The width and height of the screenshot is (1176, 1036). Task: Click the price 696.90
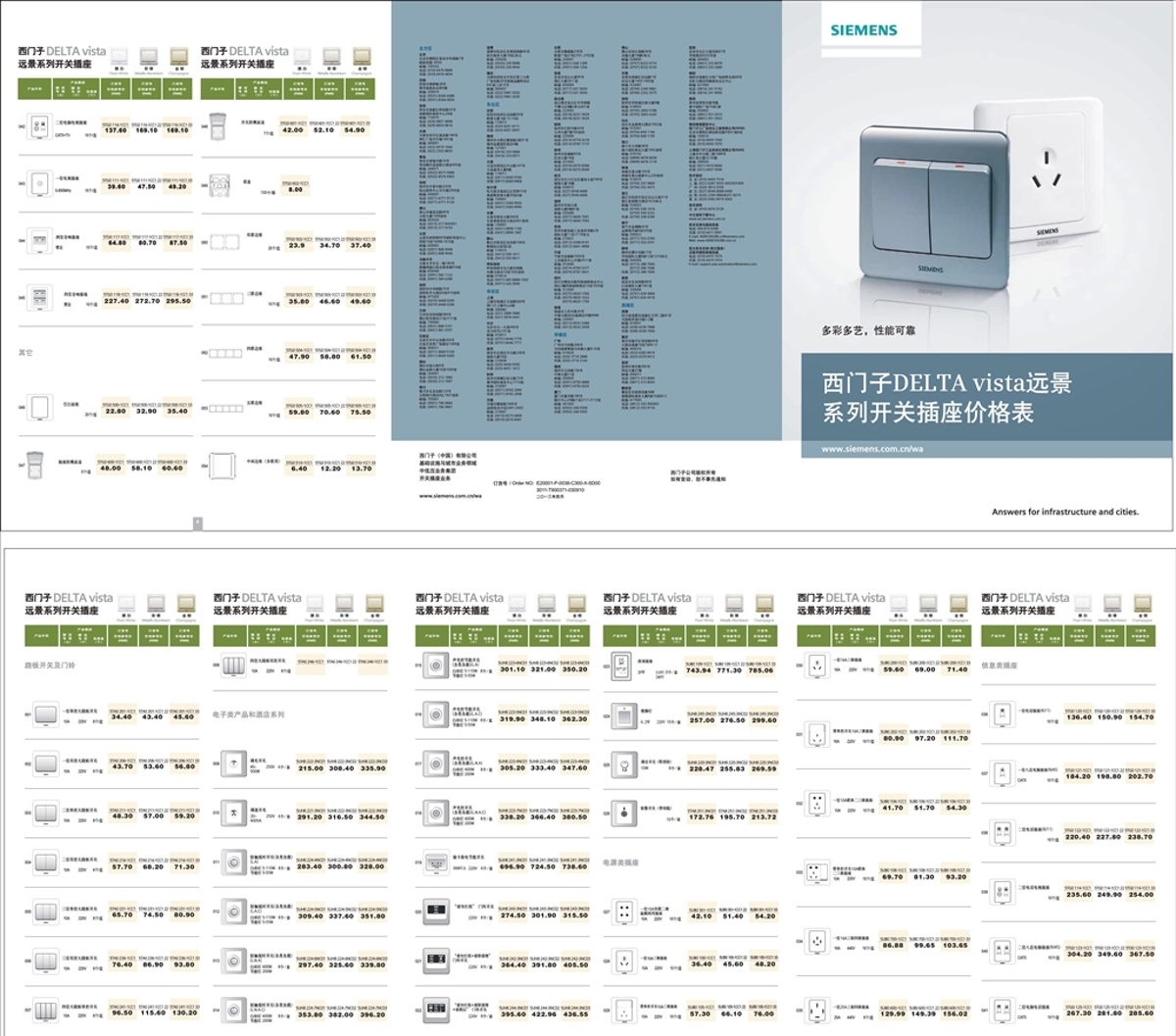(513, 866)
